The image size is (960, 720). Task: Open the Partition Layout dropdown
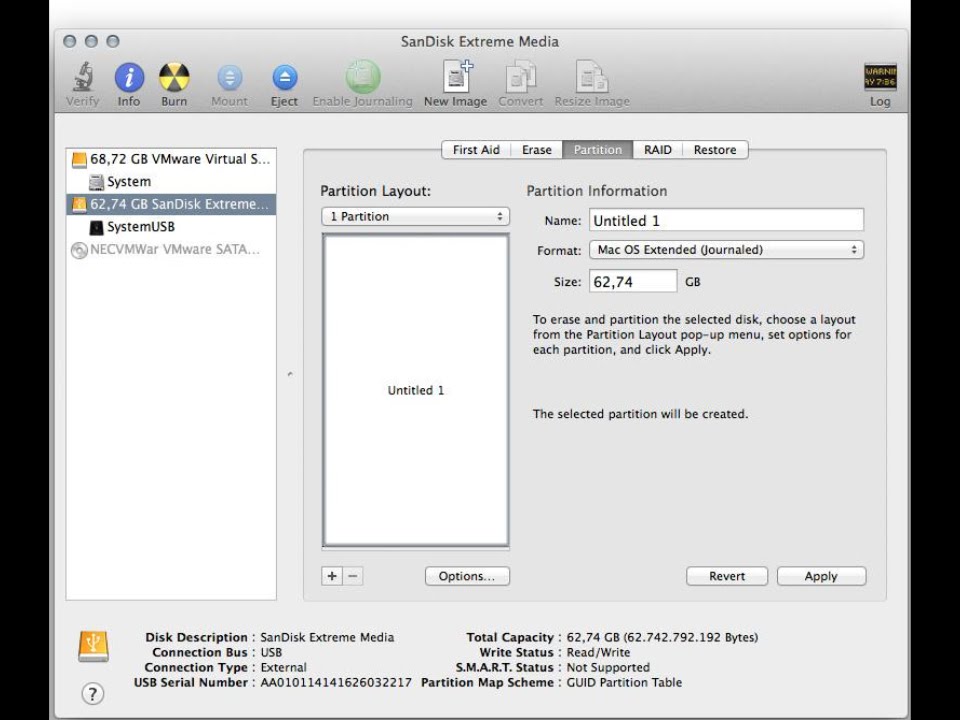(416, 217)
